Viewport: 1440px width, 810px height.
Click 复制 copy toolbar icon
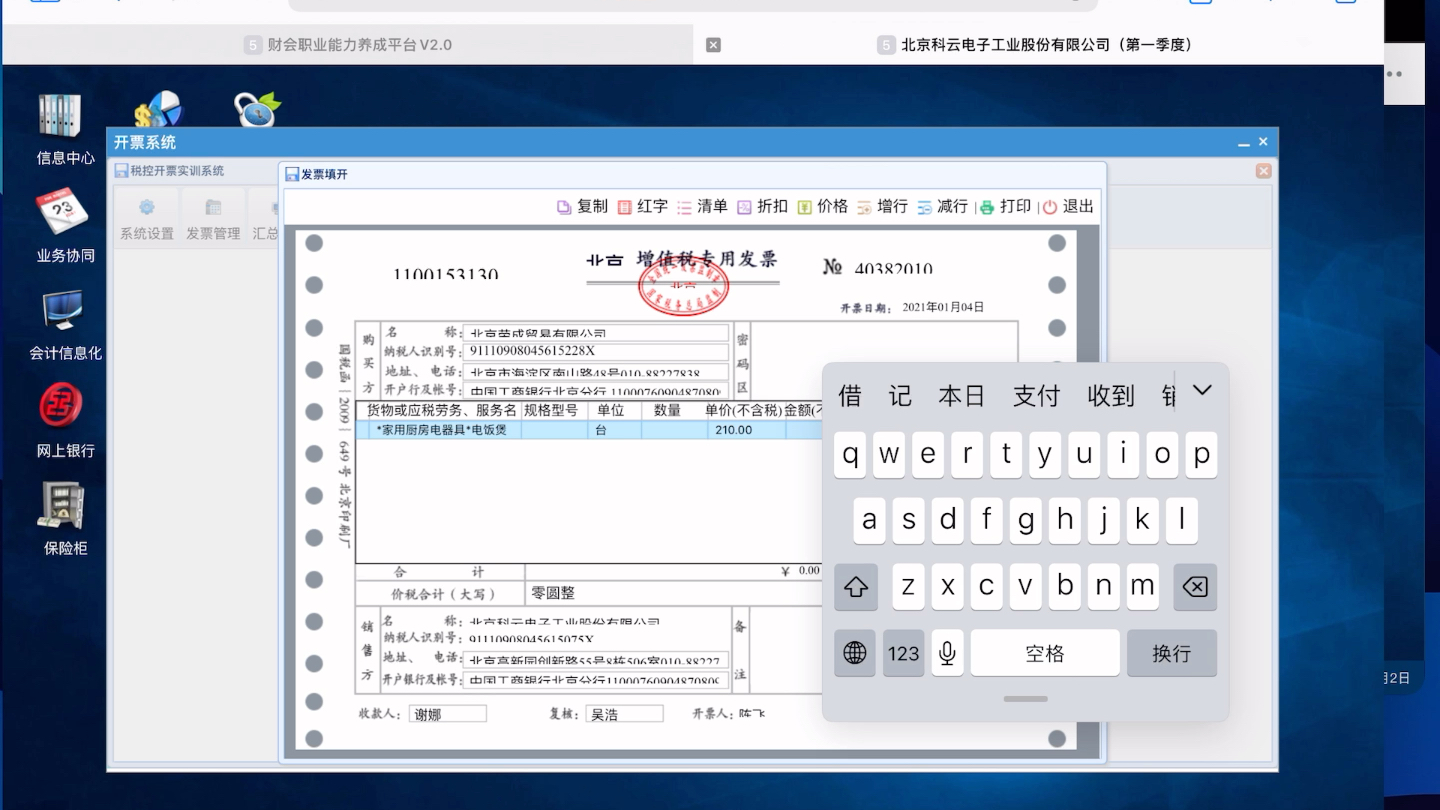582,207
